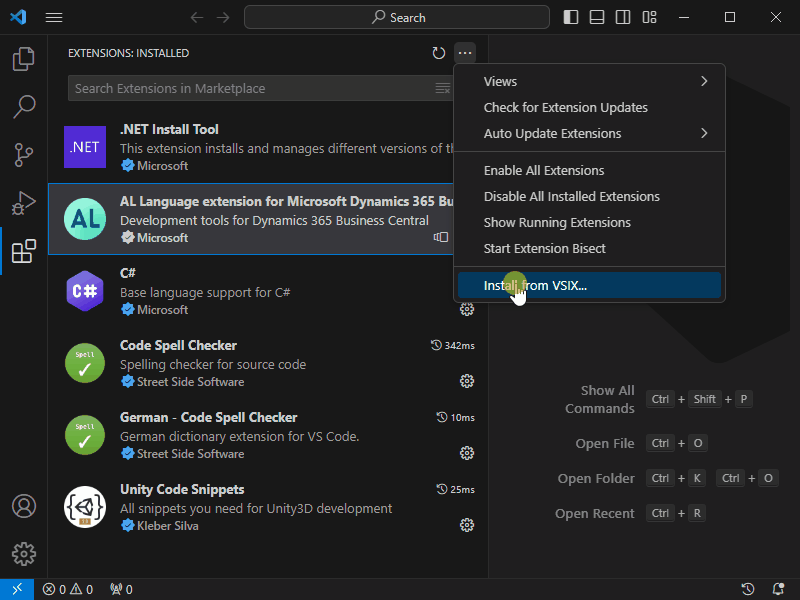
Task: Open .NET Install Tool extension title
Action: tap(169, 130)
